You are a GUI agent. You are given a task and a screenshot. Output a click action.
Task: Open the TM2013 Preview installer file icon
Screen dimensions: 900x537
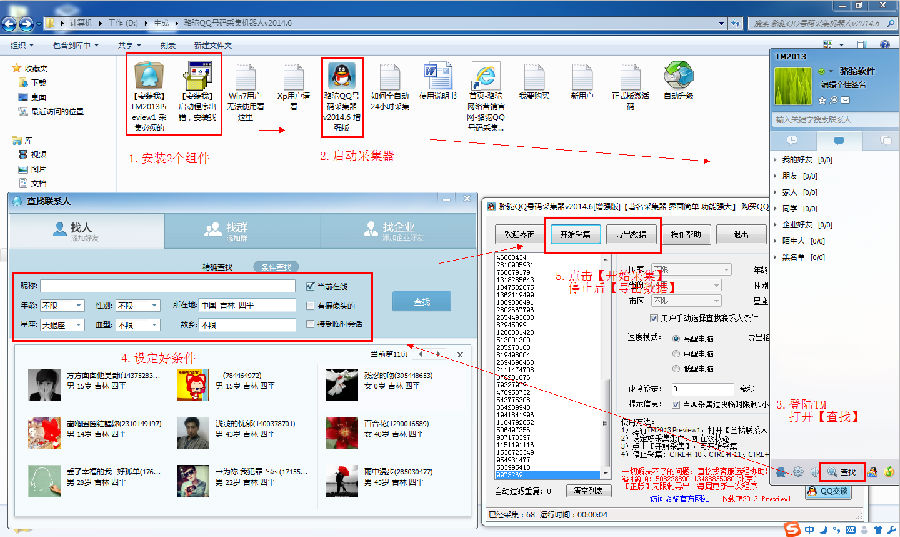149,76
